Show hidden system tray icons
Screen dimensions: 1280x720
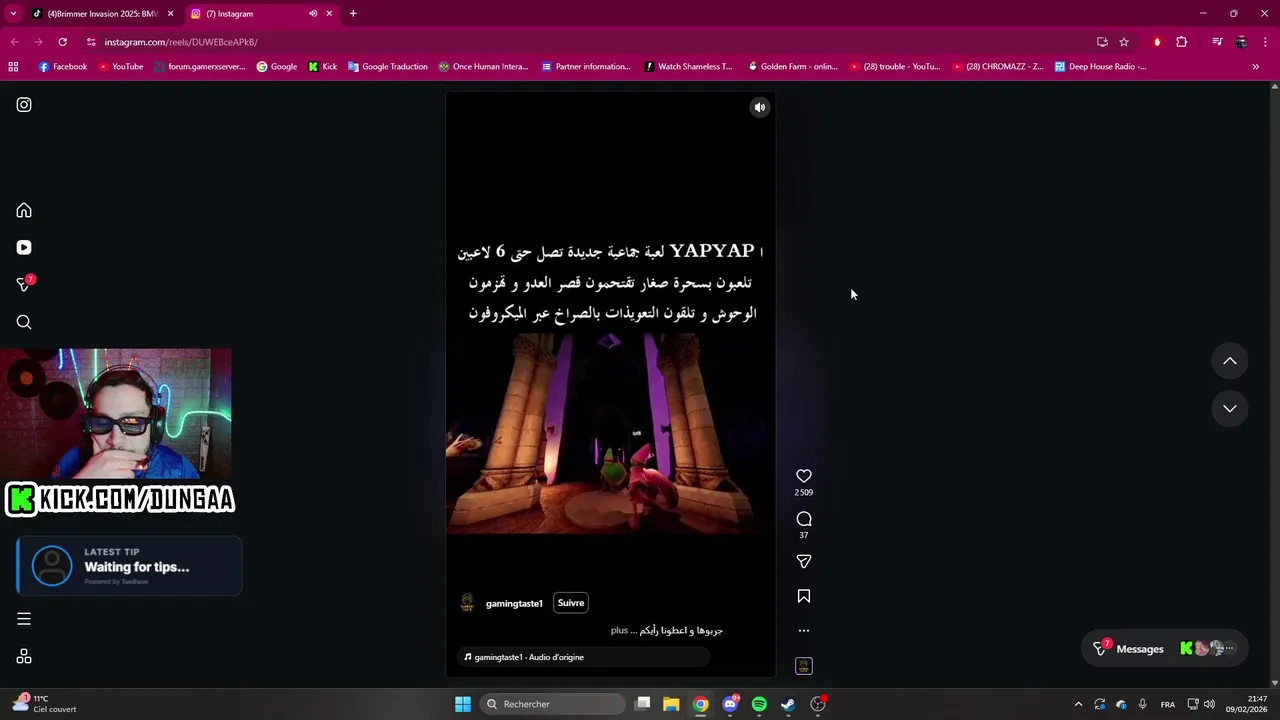click(1078, 704)
